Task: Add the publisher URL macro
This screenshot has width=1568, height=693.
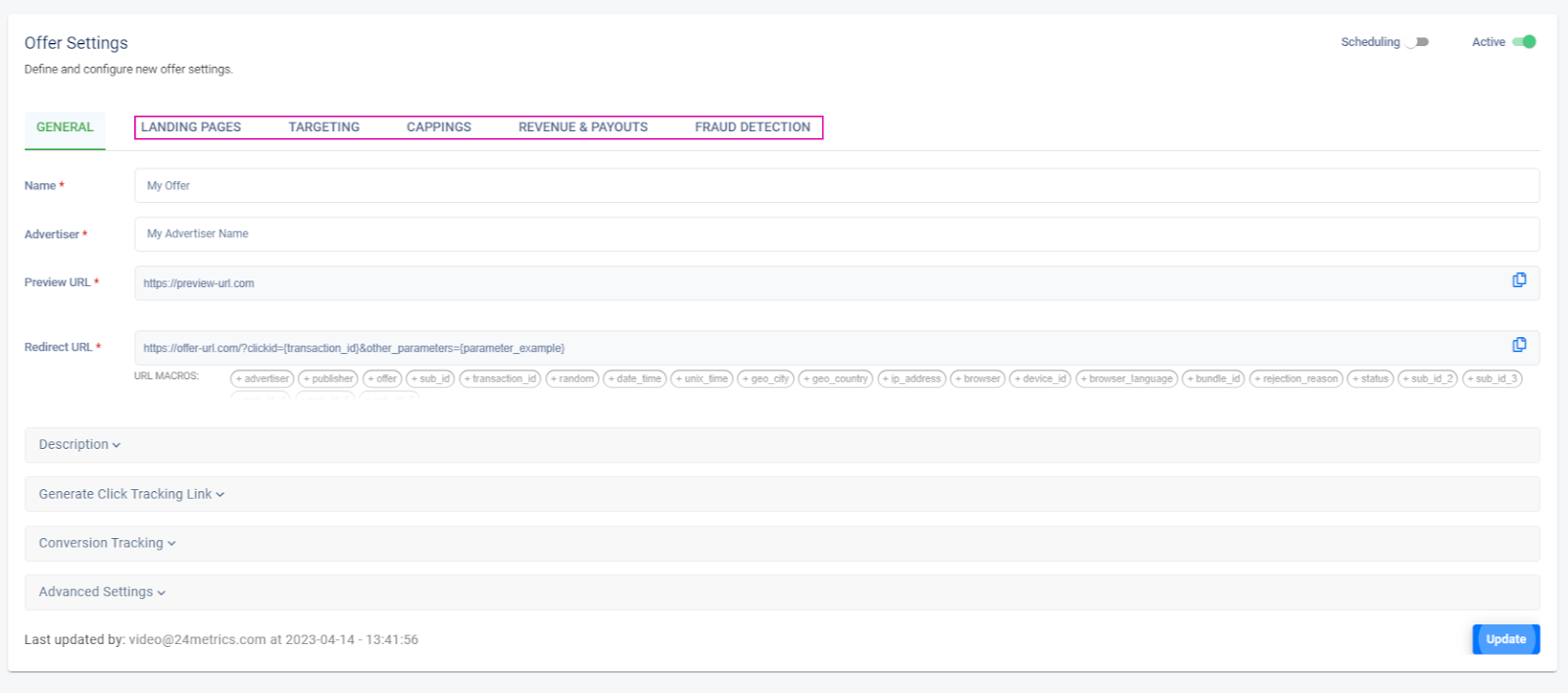Action: [328, 378]
